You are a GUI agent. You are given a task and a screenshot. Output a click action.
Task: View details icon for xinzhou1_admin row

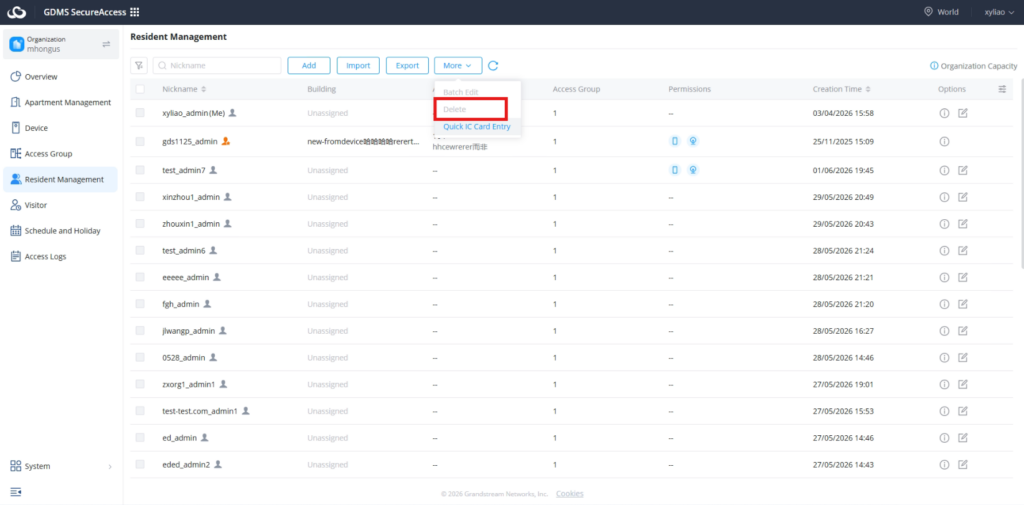click(944, 197)
